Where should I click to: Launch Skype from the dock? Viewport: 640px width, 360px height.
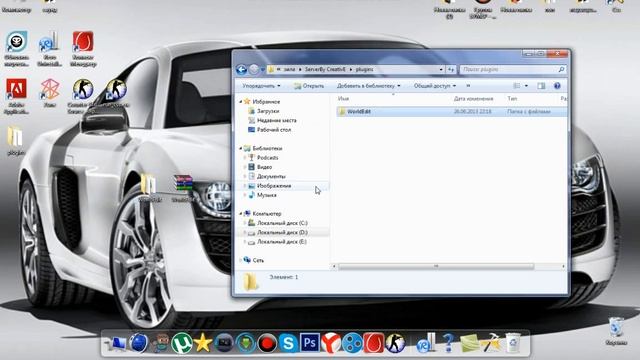click(x=288, y=343)
